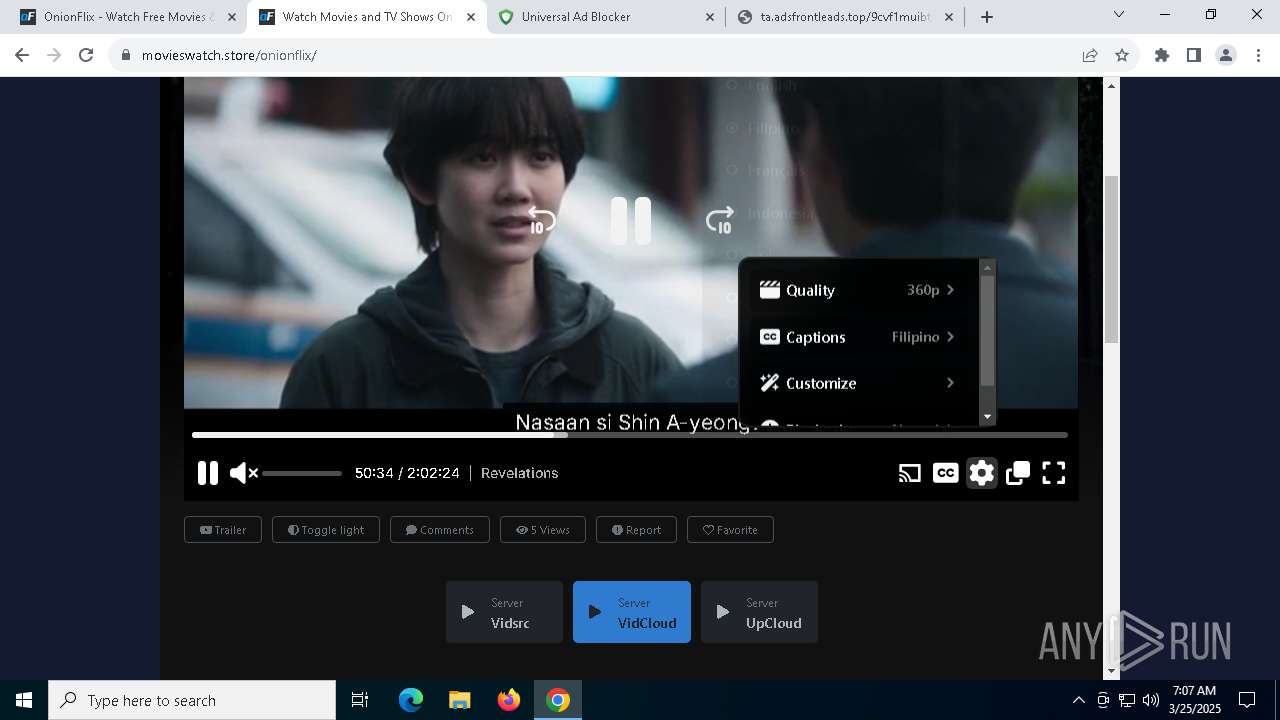Click the Revelations title text
This screenshot has width=1280, height=720.
tap(519, 473)
